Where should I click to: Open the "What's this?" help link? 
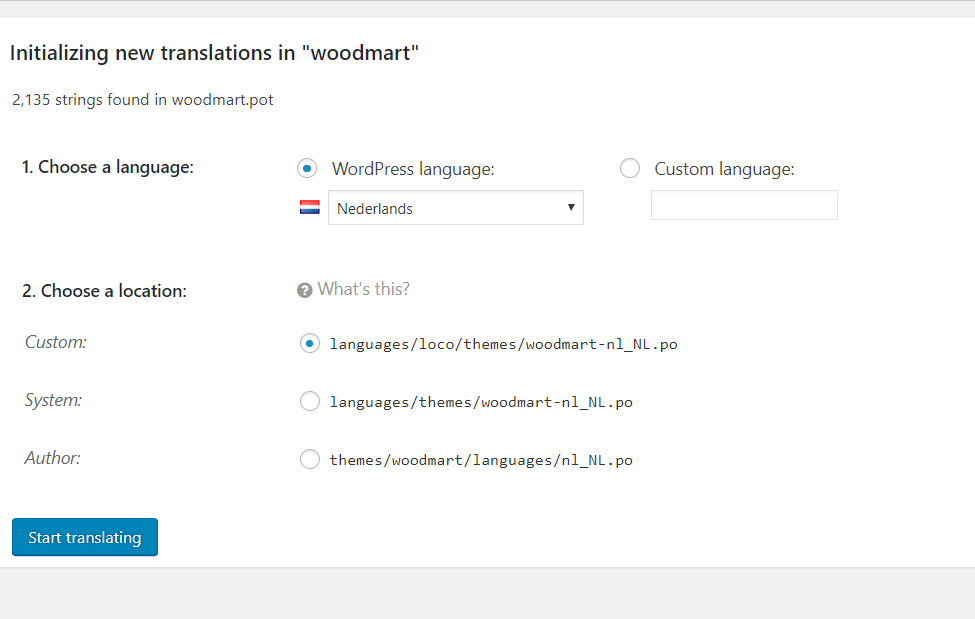[363, 289]
